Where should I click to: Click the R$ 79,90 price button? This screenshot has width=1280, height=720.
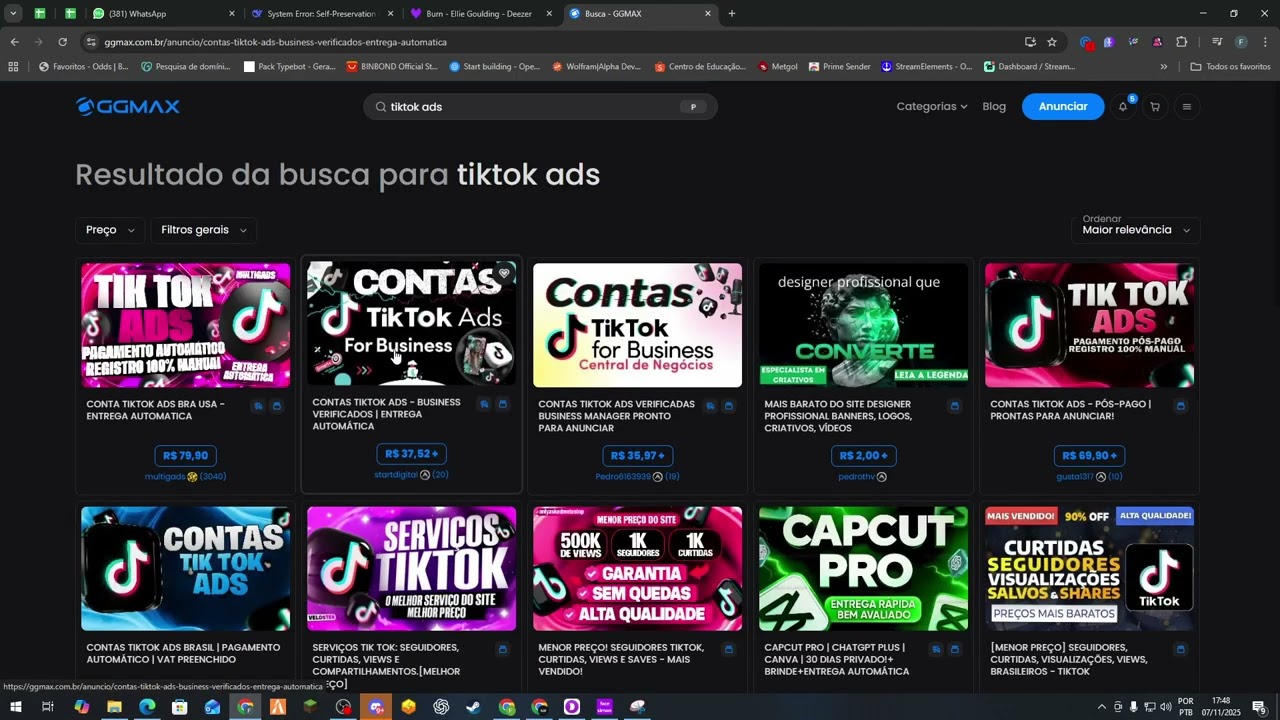point(185,456)
